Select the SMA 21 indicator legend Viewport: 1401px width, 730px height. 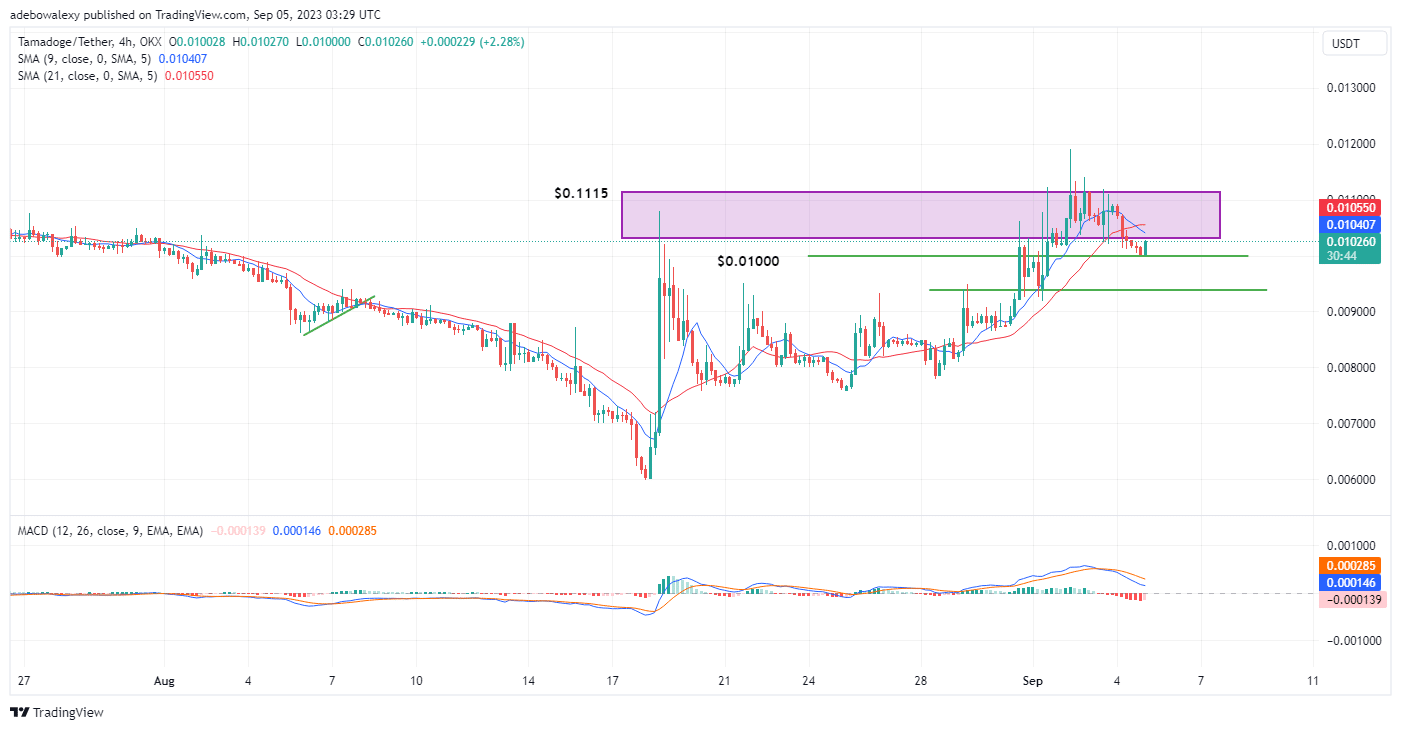click(116, 76)
